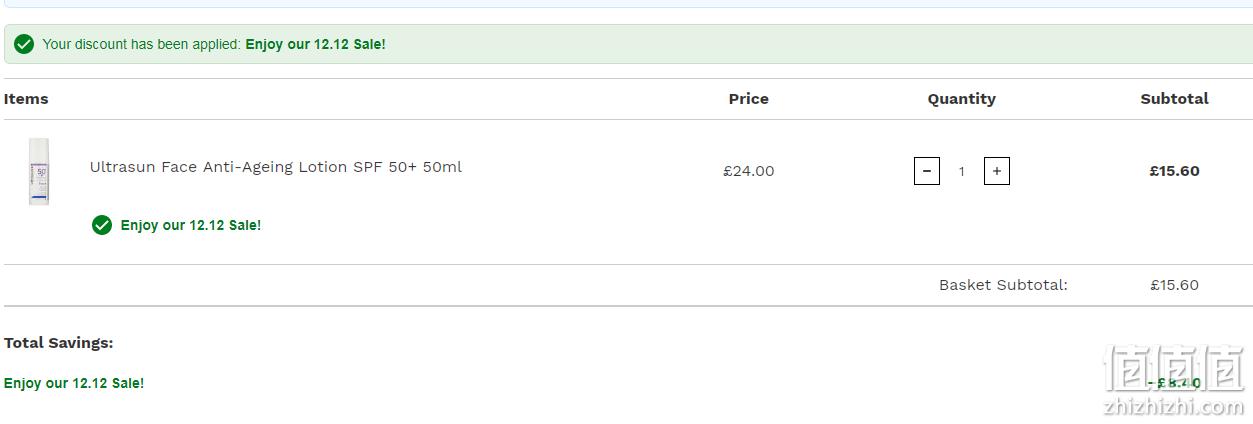This screenshot has width=1253, height=424.
Task: Click the zhizhizhi.com watermark text
Action: pyautogui.click(x=1174, y=407)
